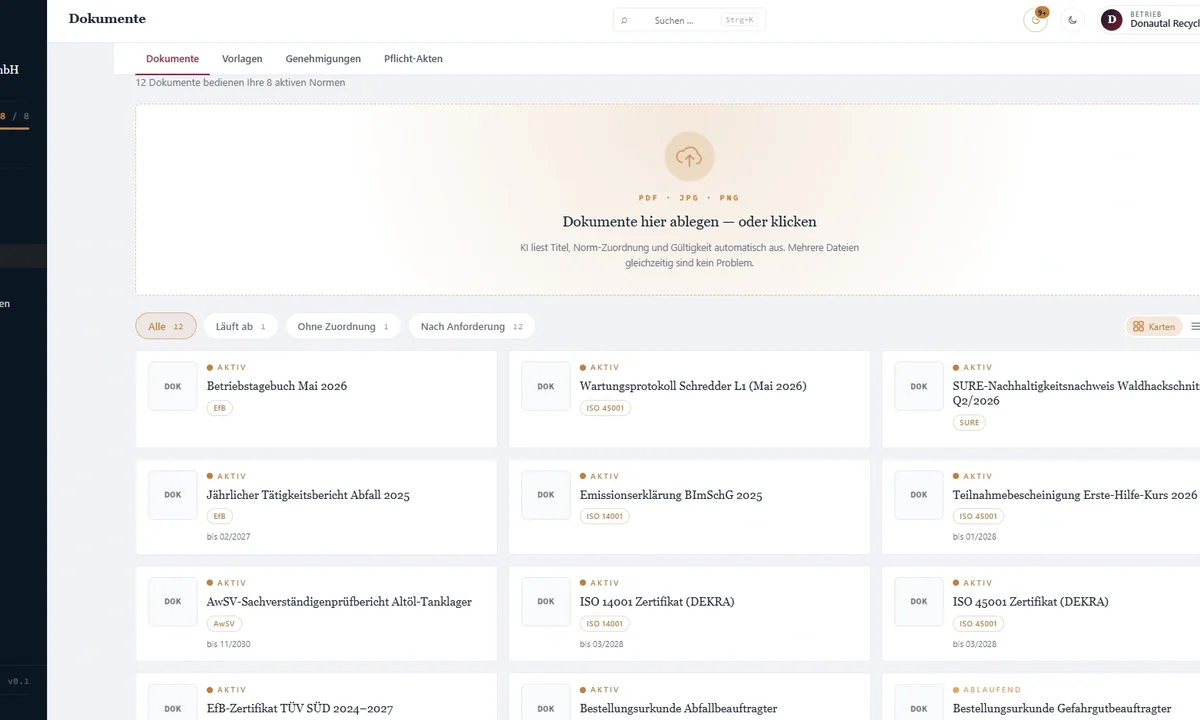1200x720 pixels.
Task: Open notifications bell with 9+ badge
Action: pyautogui.click(x=1035, y=20)
